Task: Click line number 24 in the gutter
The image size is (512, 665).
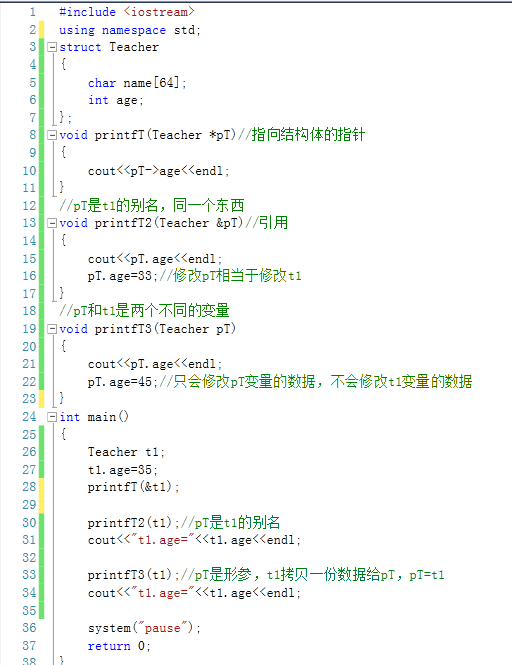Action: pos(29,417)
